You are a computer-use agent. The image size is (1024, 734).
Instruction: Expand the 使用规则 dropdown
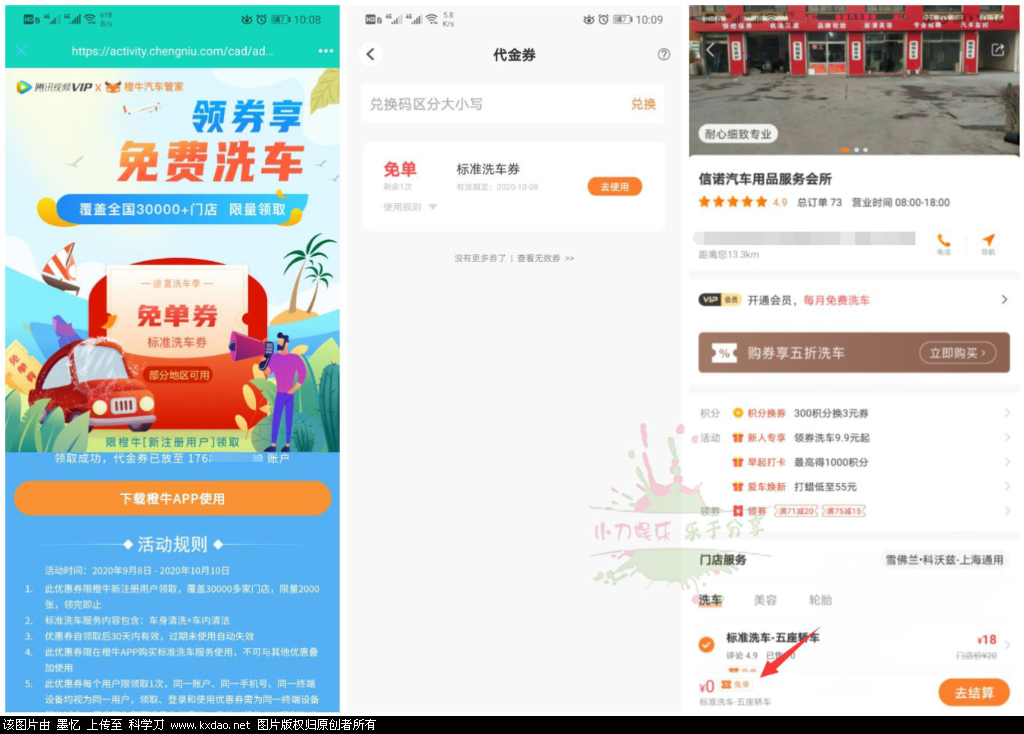(409, 207)
